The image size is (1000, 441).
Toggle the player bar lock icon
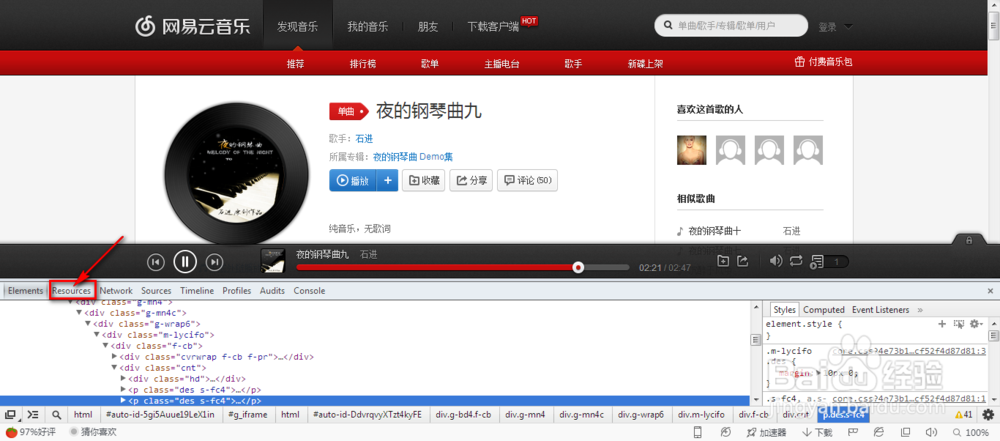point(969,240)
